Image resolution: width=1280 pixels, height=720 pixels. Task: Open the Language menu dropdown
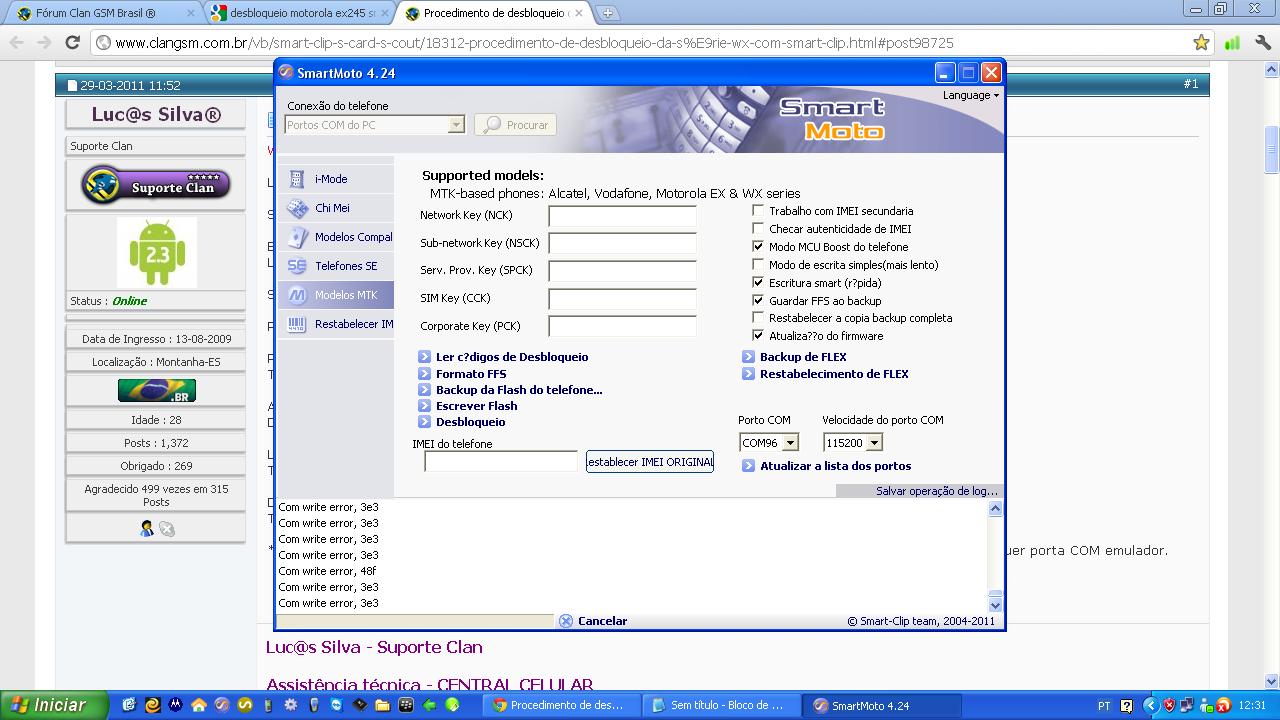coord(971,96)
